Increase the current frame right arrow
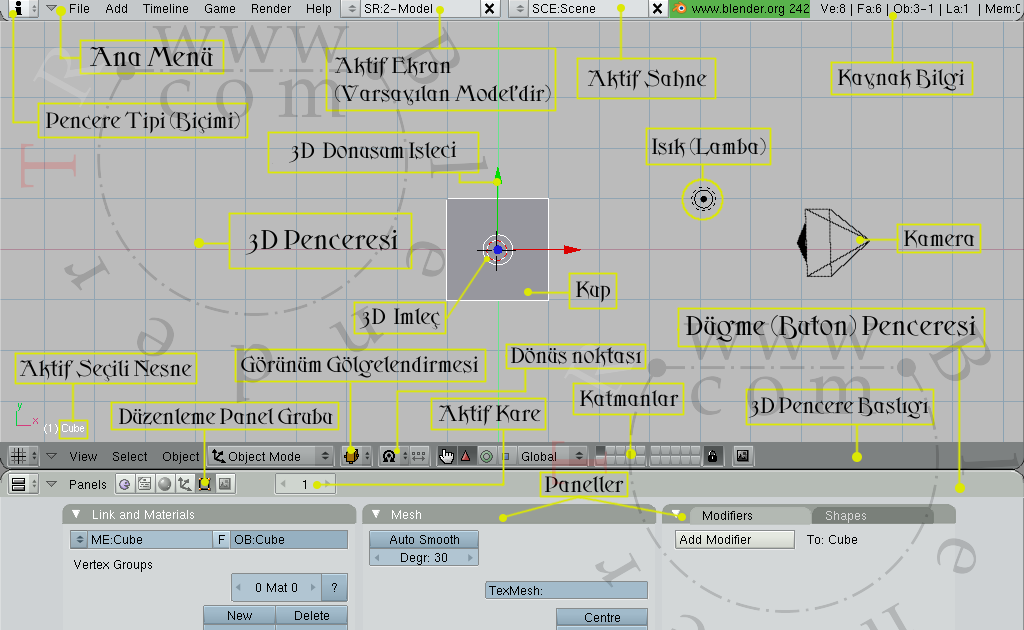This screenshot has height=630, width=1024. click(x=328, y=484)
